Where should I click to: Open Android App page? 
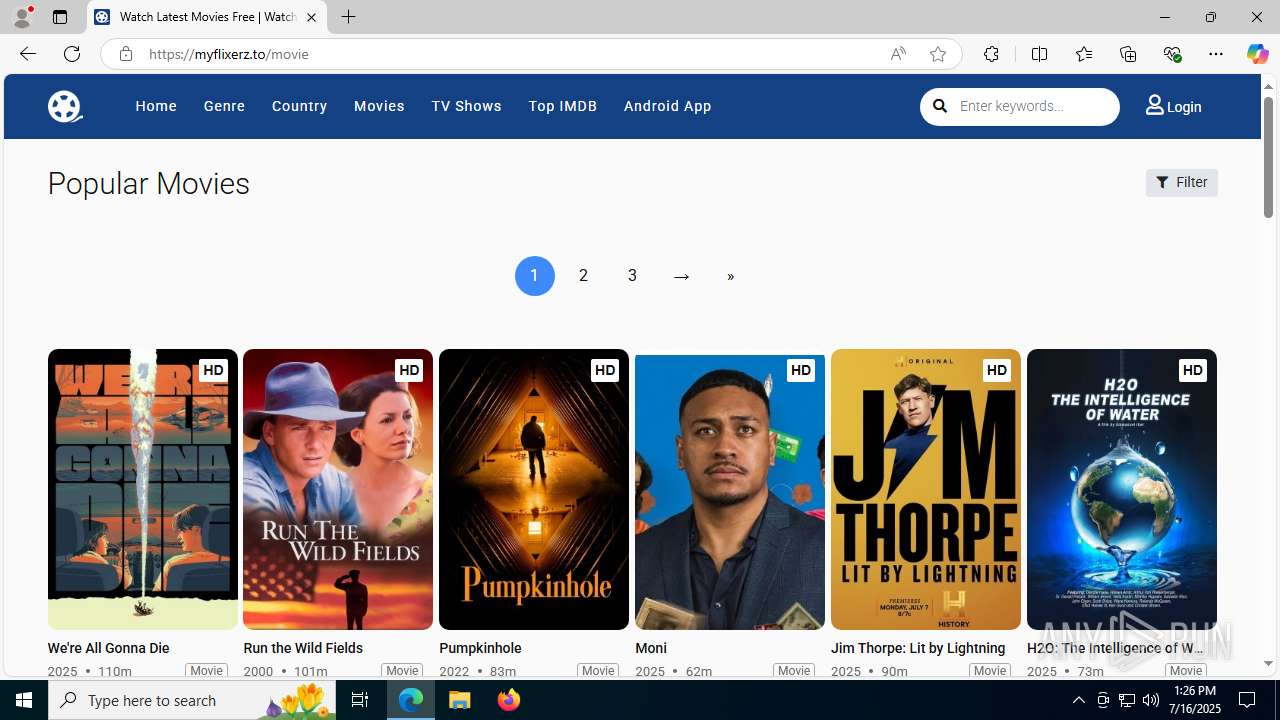point(667,106)
